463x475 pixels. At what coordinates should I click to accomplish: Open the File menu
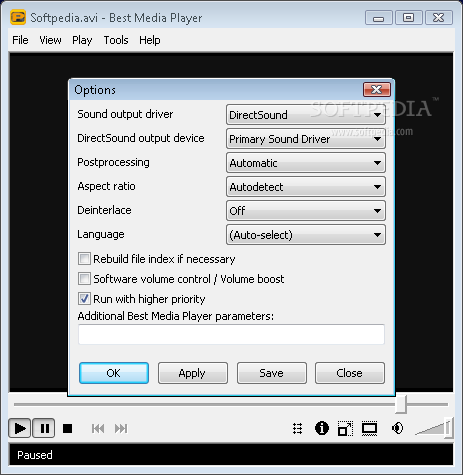tap(20, 40)
